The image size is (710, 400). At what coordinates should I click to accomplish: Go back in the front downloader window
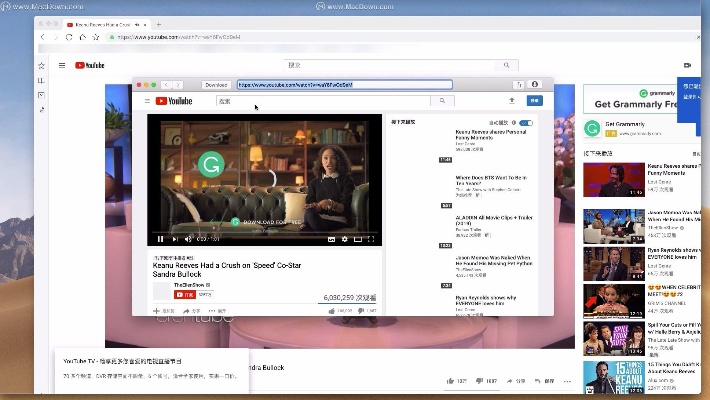(166, 85)
